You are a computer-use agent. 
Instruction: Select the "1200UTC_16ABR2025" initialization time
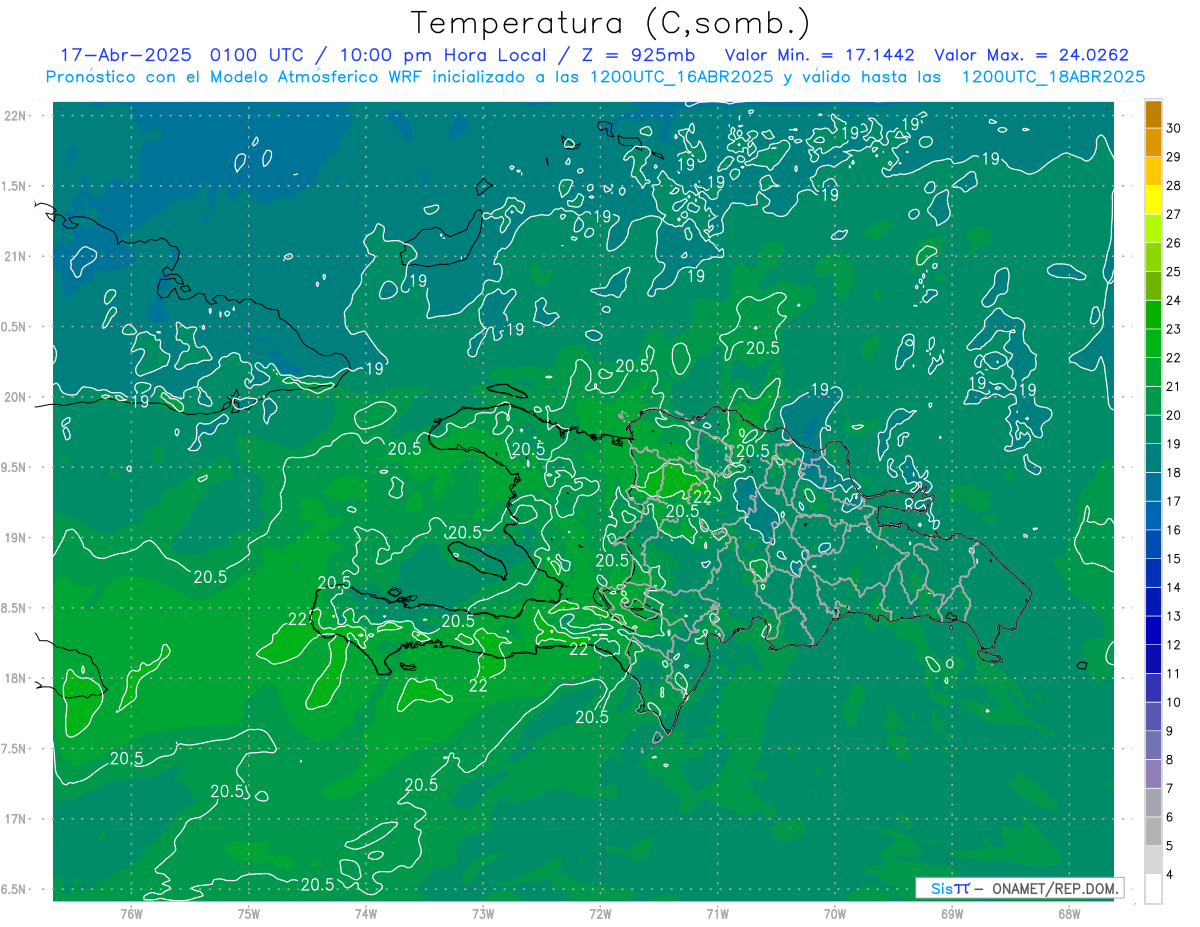click(678, 77)
